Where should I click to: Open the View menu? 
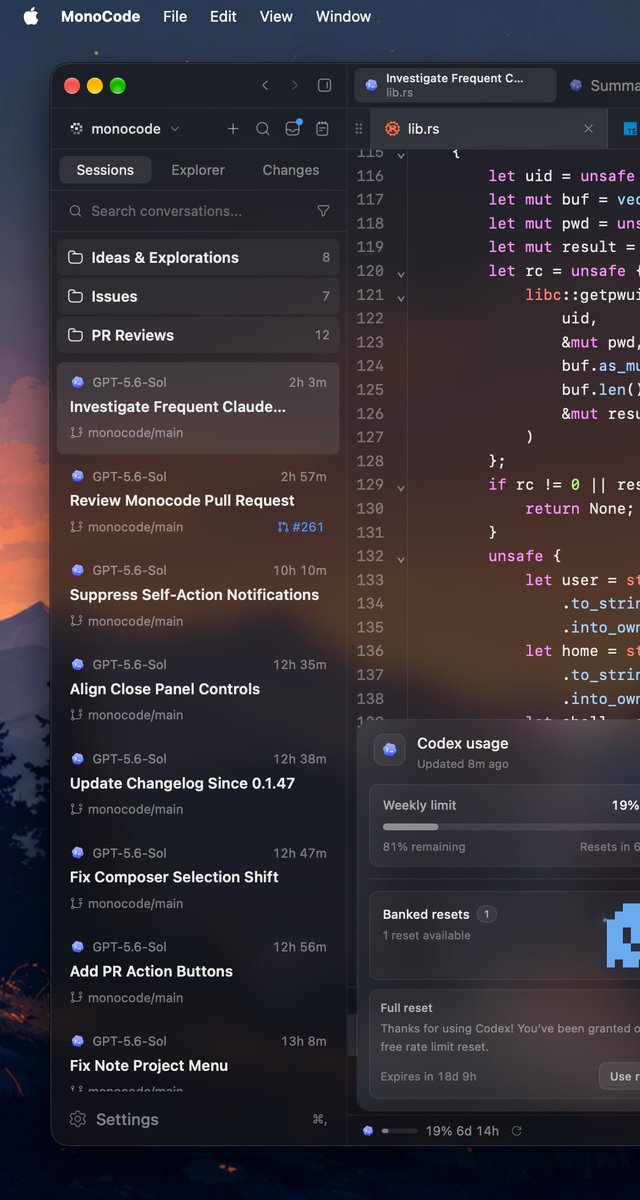click(276, 16)
